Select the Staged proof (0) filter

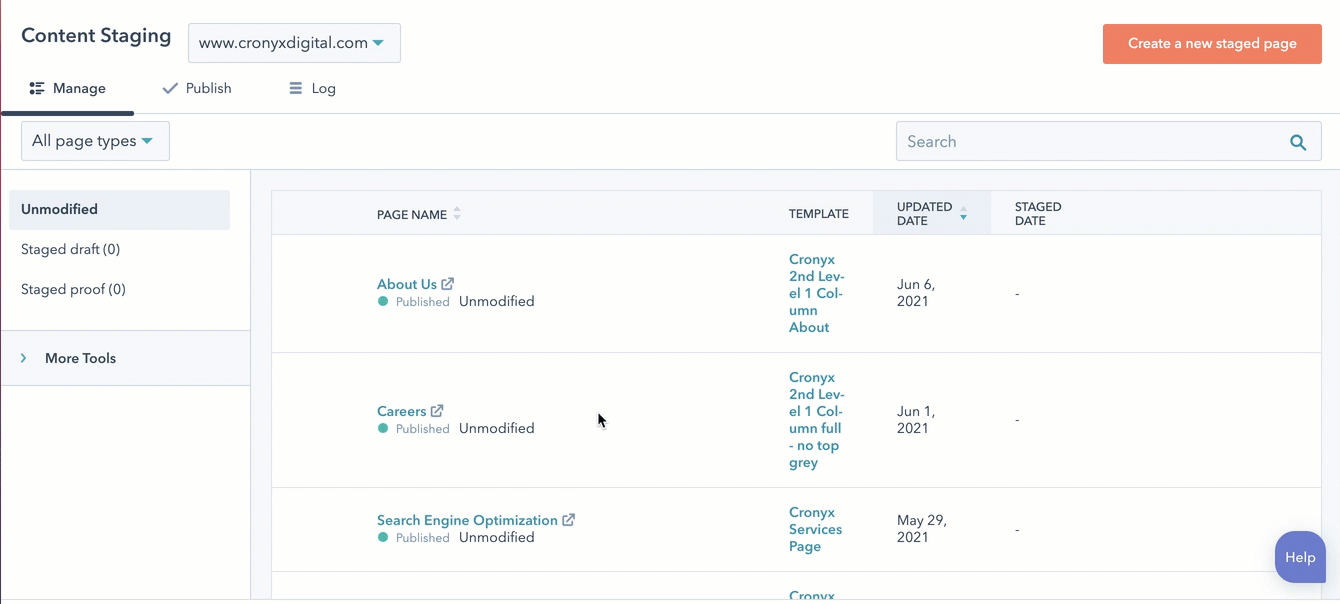point(73,289)
